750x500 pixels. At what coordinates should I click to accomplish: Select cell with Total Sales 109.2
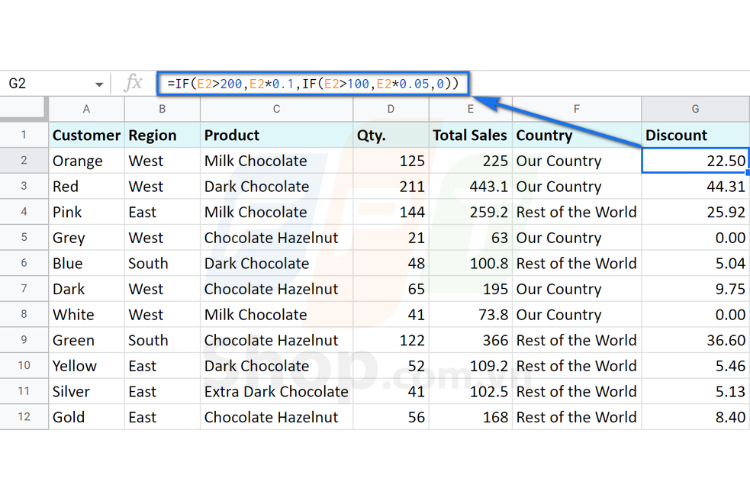point(471,366)
